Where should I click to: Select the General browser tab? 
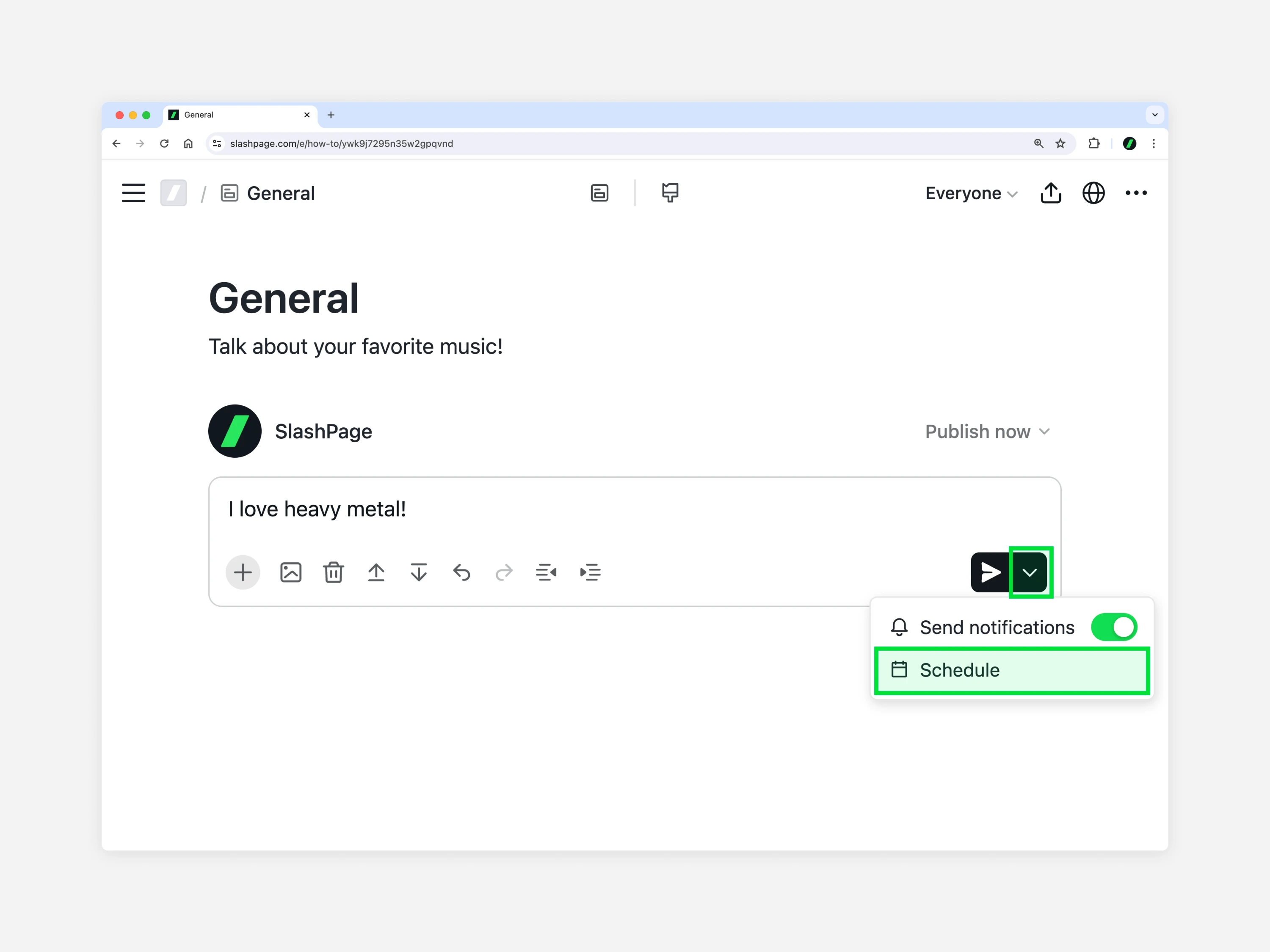240,115
